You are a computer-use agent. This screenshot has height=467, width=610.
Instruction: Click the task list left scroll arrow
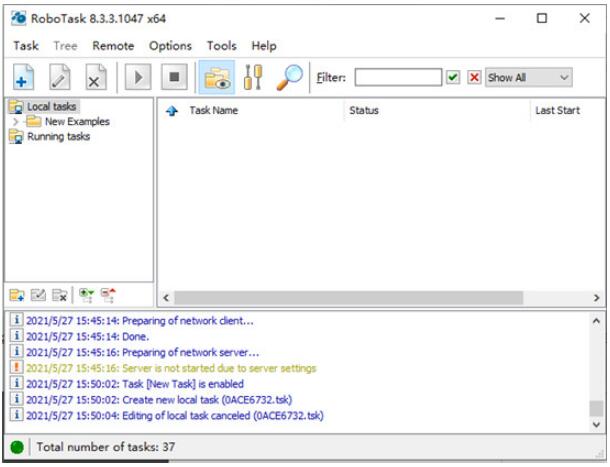coord(166,298)
